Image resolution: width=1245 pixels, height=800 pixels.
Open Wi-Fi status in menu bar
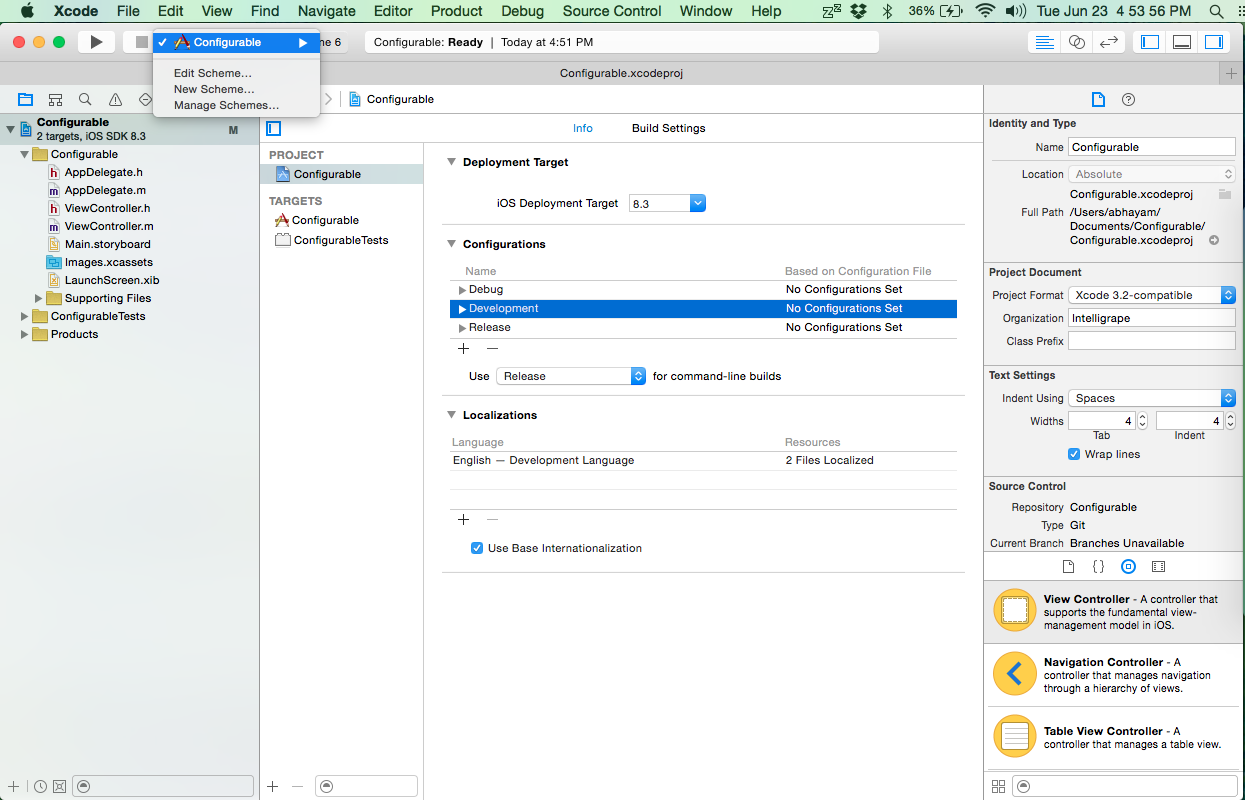click(x=985, y=11)
